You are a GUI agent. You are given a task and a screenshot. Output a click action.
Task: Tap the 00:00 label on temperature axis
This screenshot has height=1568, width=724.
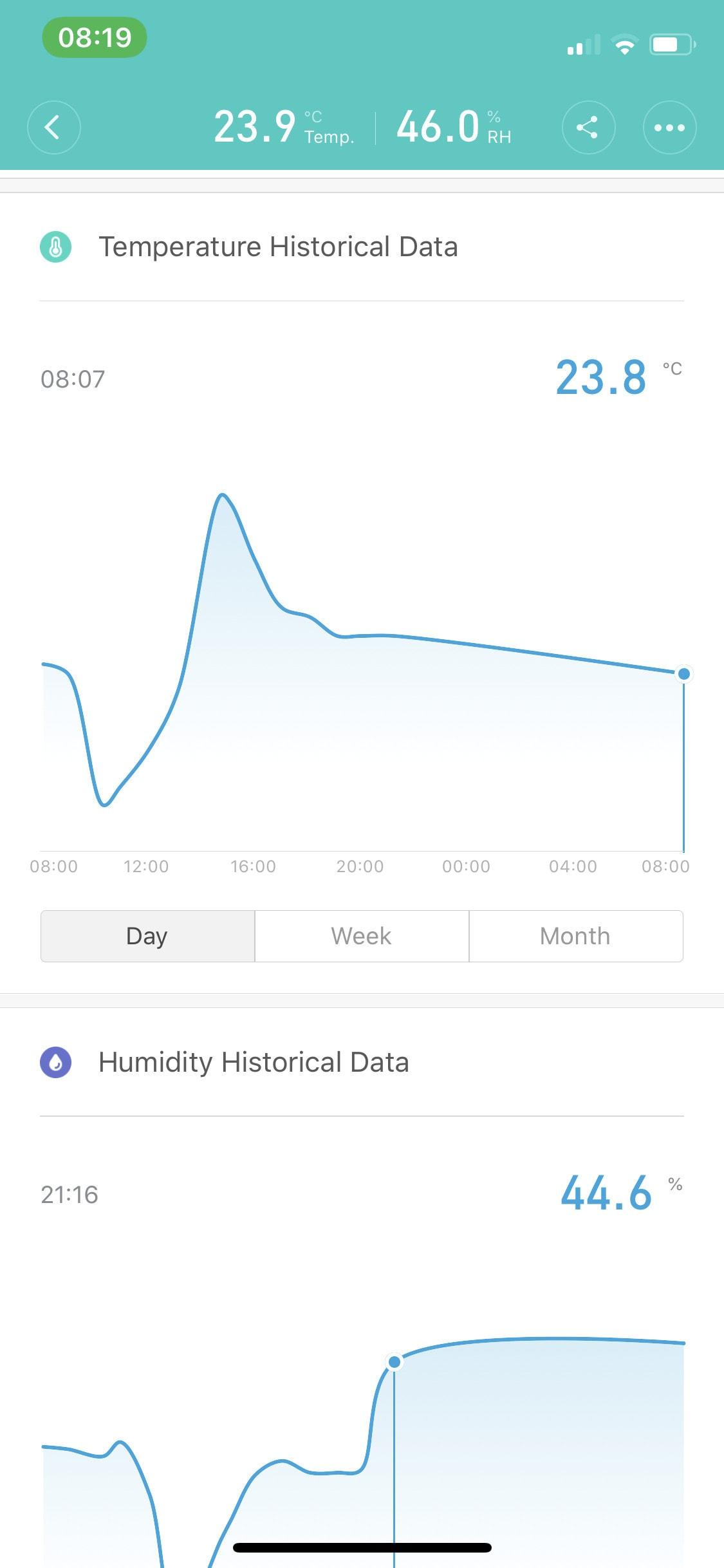pyautogui.click(x=466, y=866)
